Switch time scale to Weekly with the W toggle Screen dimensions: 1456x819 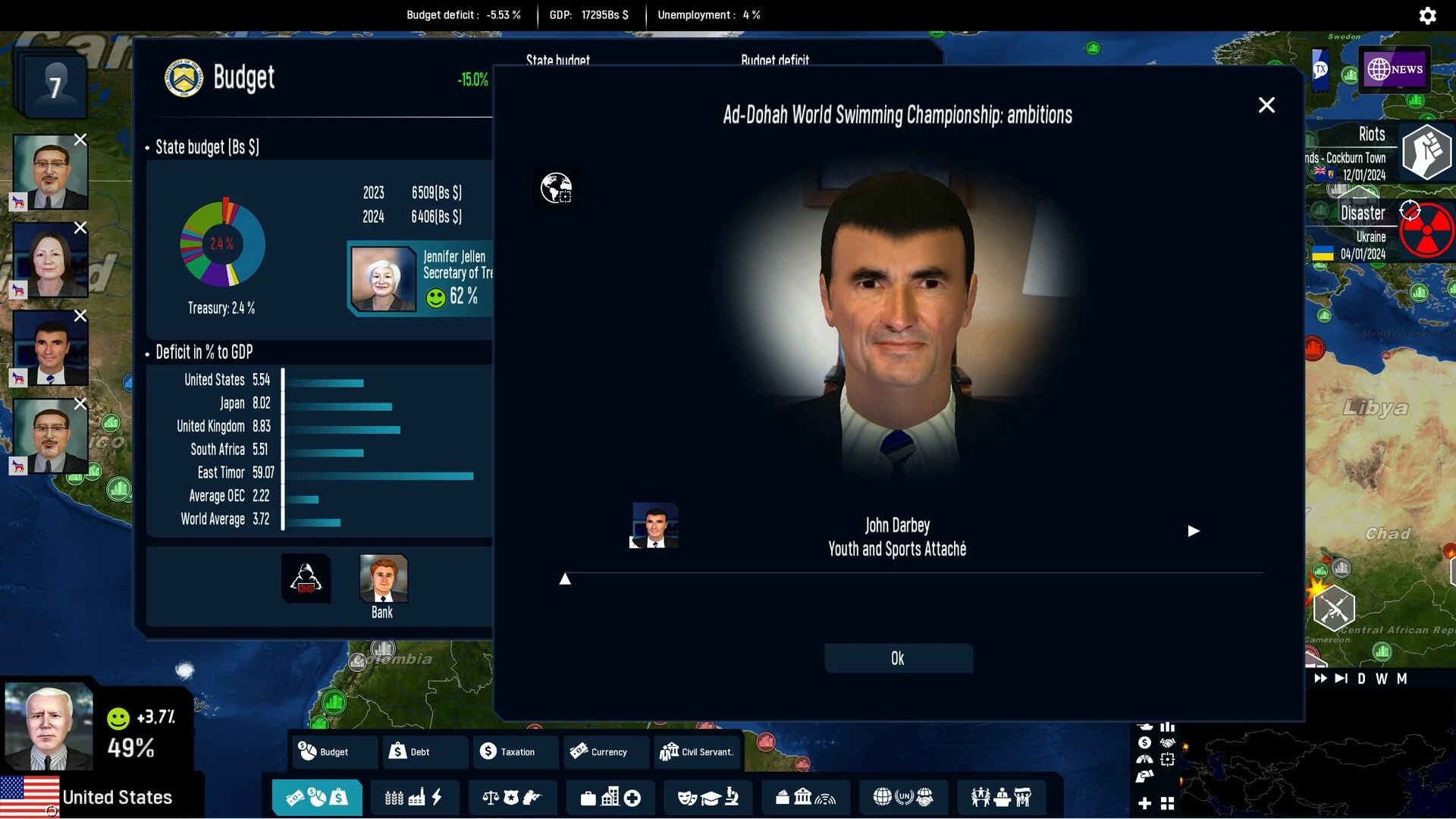[x=1382, y=679]
